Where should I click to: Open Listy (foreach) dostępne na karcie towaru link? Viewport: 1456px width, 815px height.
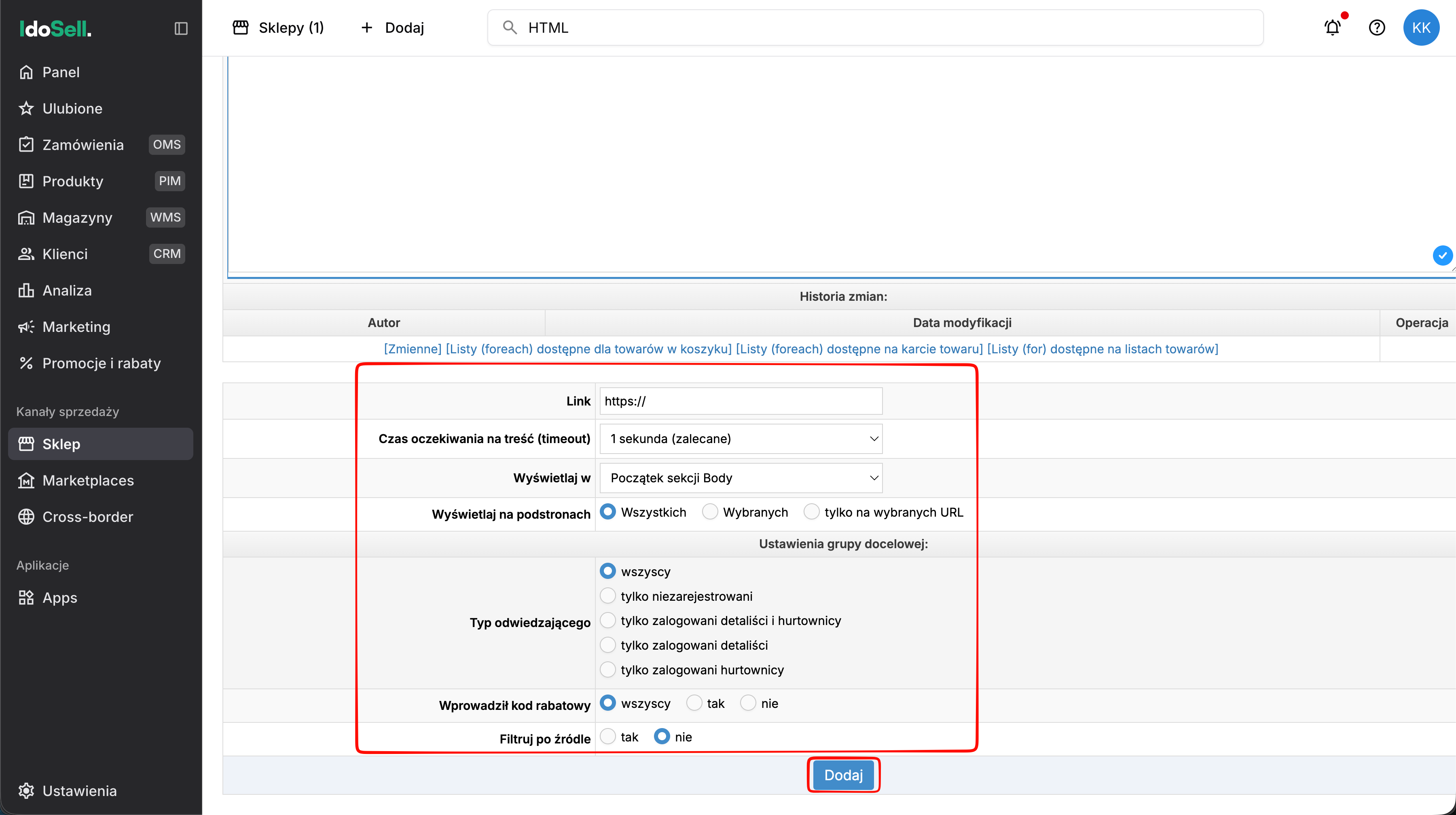click(x=859, y=349)
